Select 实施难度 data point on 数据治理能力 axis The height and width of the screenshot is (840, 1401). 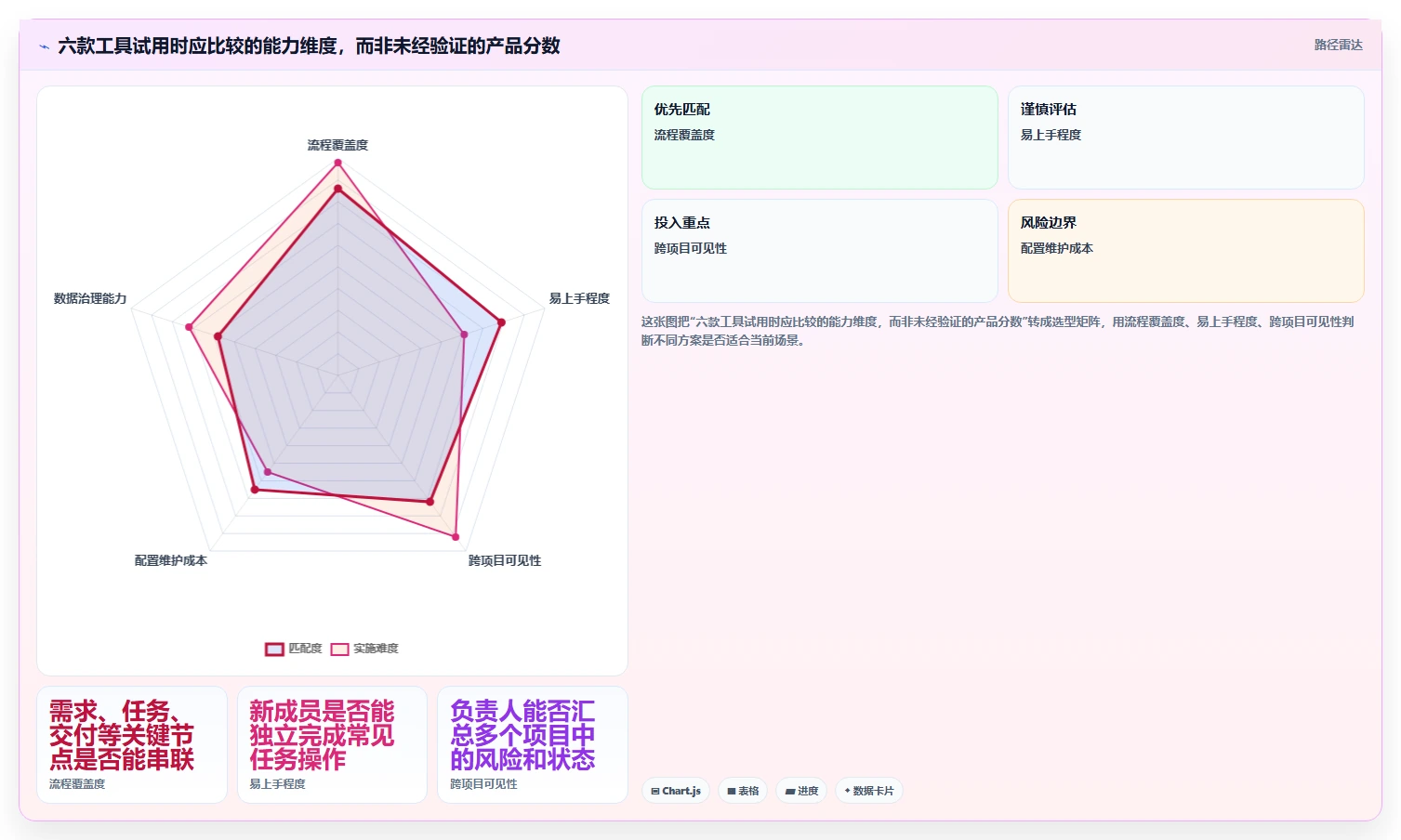coord(189,327)
